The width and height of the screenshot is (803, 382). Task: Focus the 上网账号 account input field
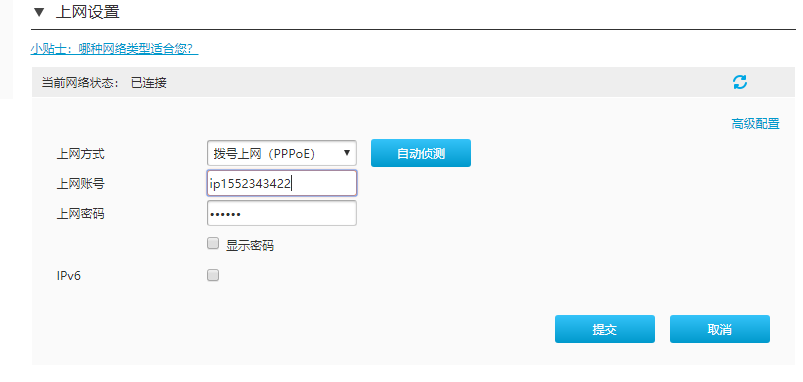tap(282, 183)
